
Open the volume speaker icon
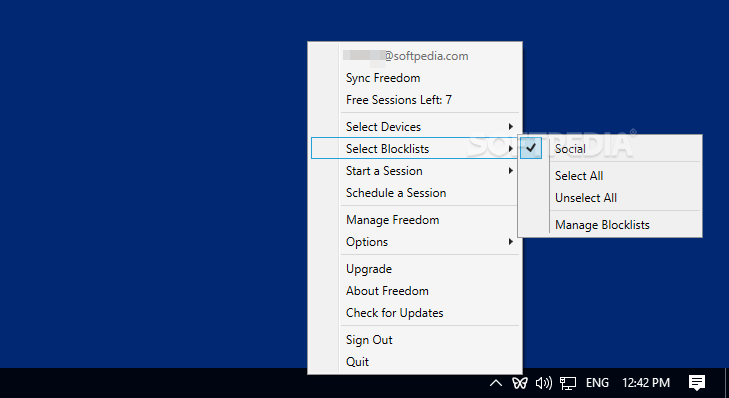(x=543, y=383)
